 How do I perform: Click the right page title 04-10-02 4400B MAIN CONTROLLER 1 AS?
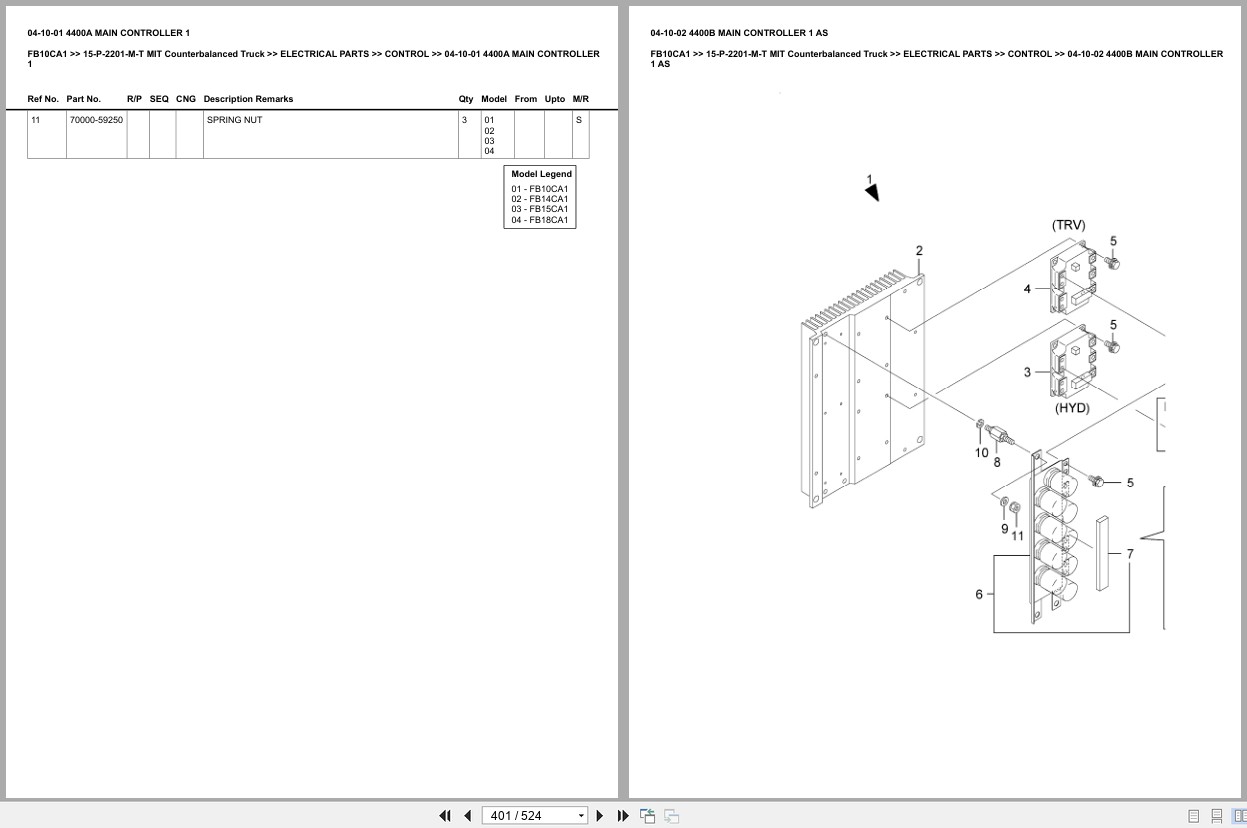pos(739,33)
